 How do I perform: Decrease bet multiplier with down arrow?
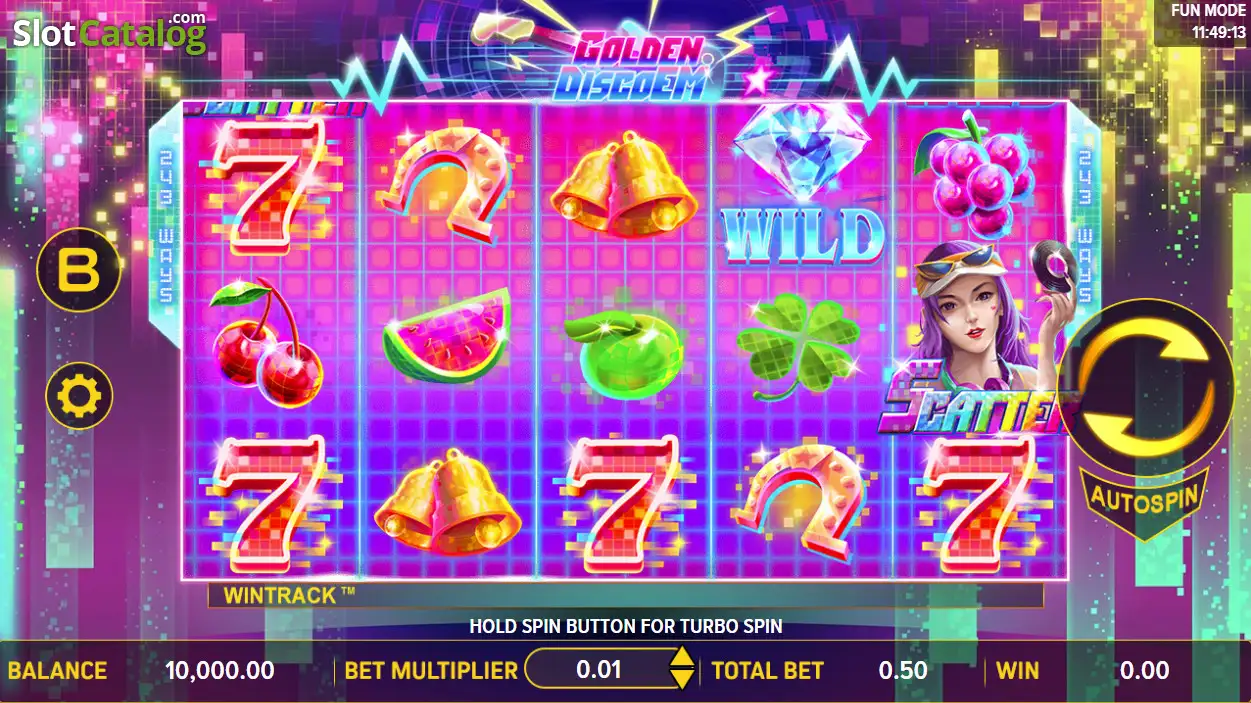point(681,679)
